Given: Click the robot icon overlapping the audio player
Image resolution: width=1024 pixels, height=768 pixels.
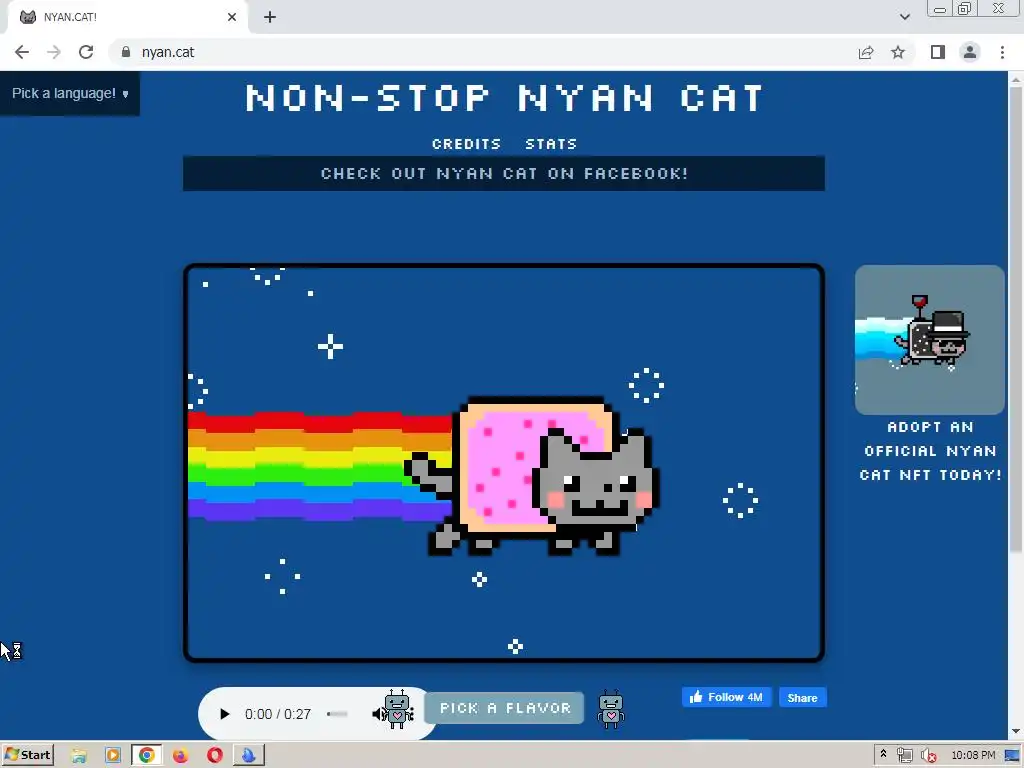Looking at the screenshot, I should 398,709.
